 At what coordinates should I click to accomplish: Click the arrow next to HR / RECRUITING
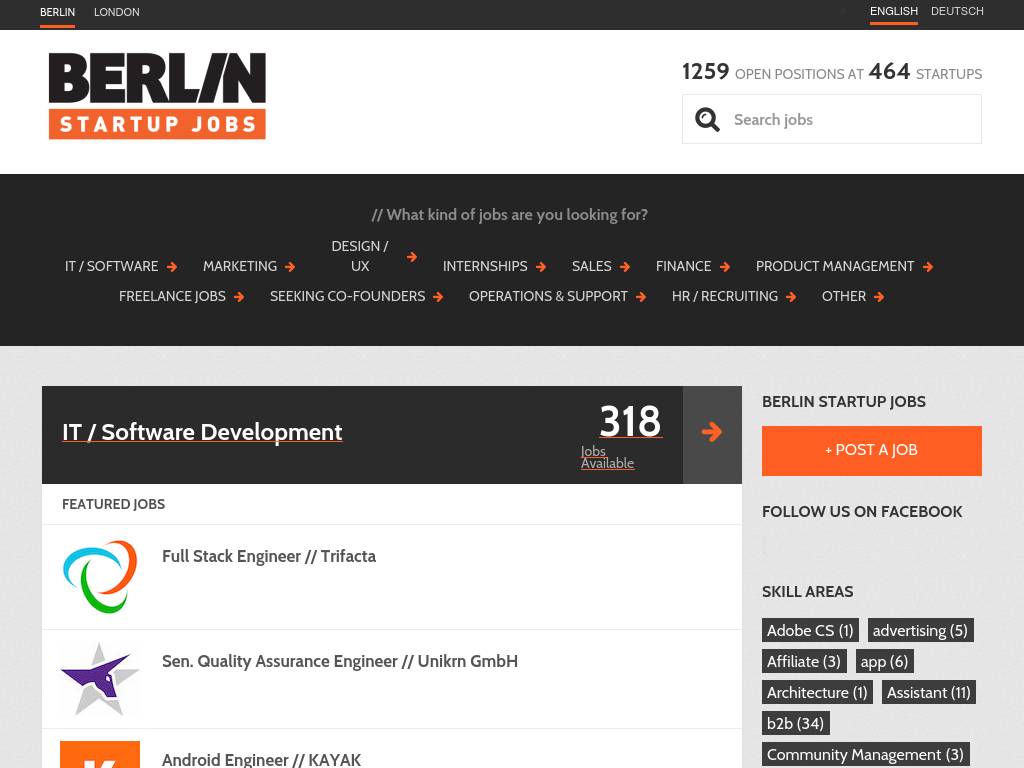(791, 297)
